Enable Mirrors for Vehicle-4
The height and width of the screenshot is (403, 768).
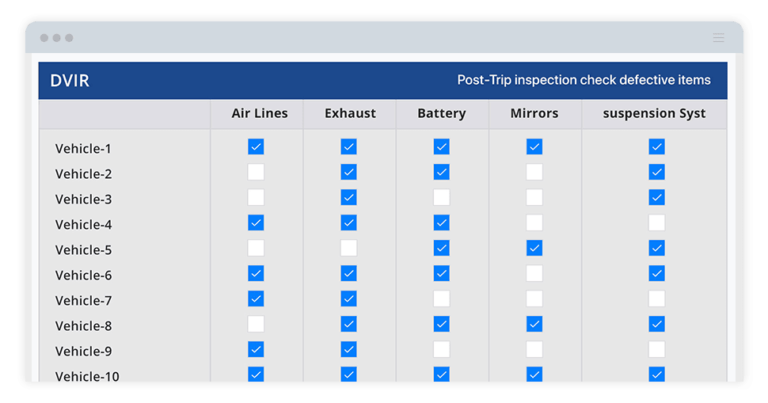point(534,223)
